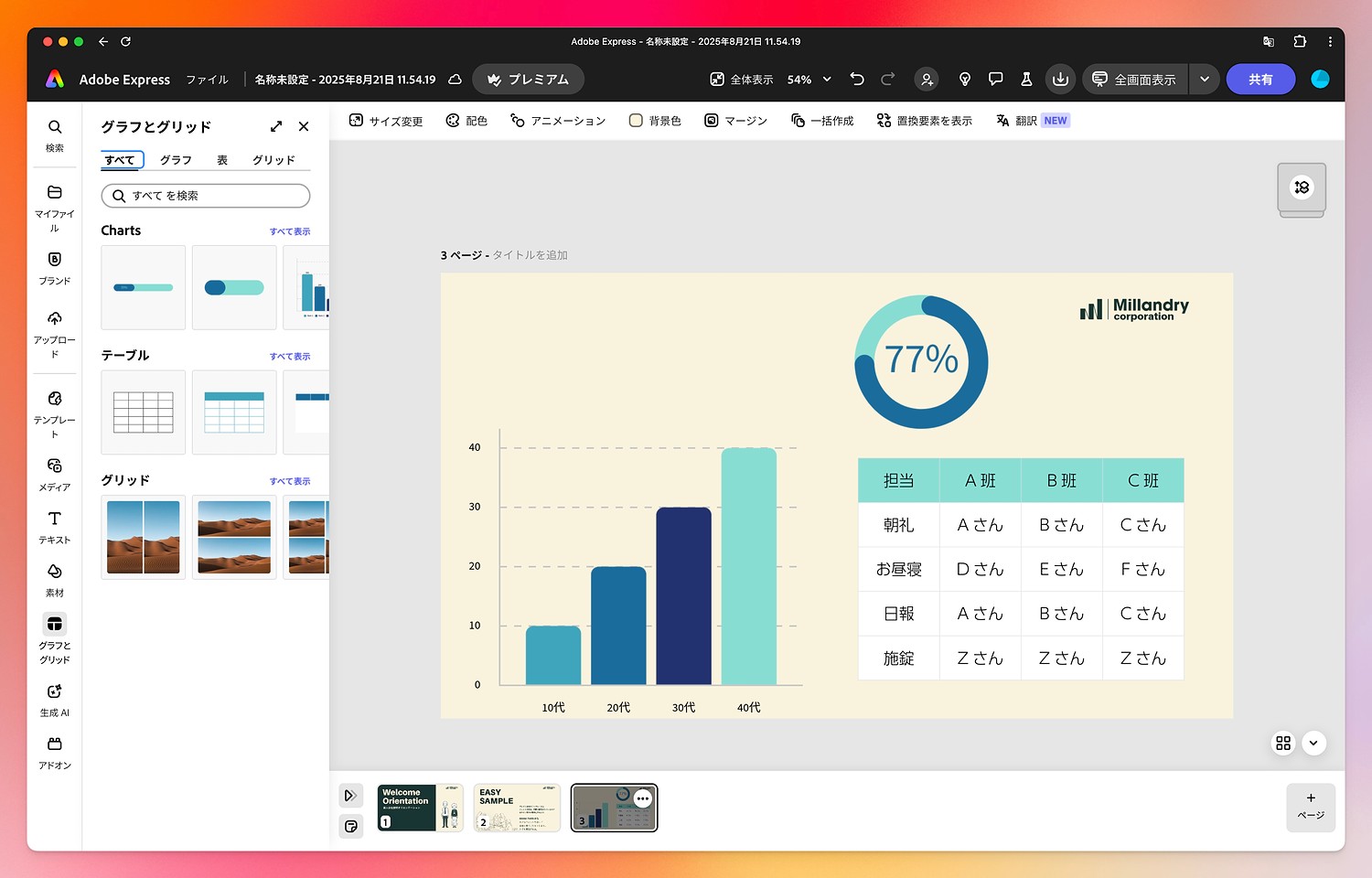Viewport: 1372px width, 878px height.
Task: Switch to the グリッド tab
Action: 273,159
